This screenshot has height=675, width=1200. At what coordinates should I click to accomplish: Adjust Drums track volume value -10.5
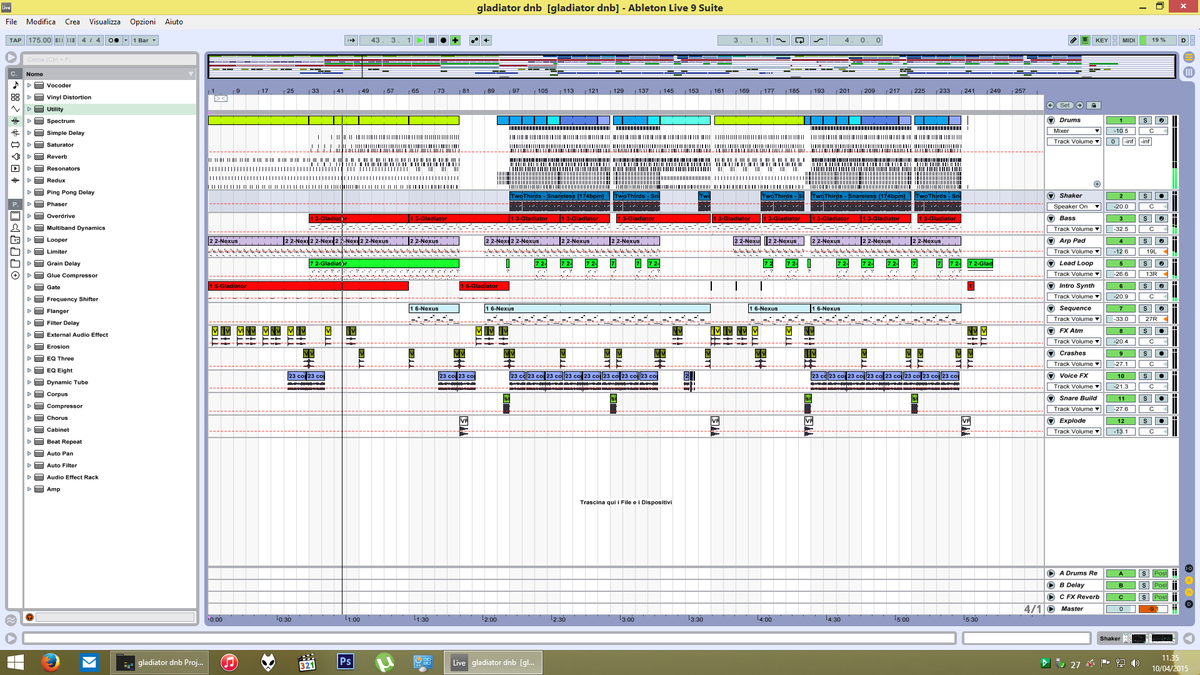(x=1121, y=131)
